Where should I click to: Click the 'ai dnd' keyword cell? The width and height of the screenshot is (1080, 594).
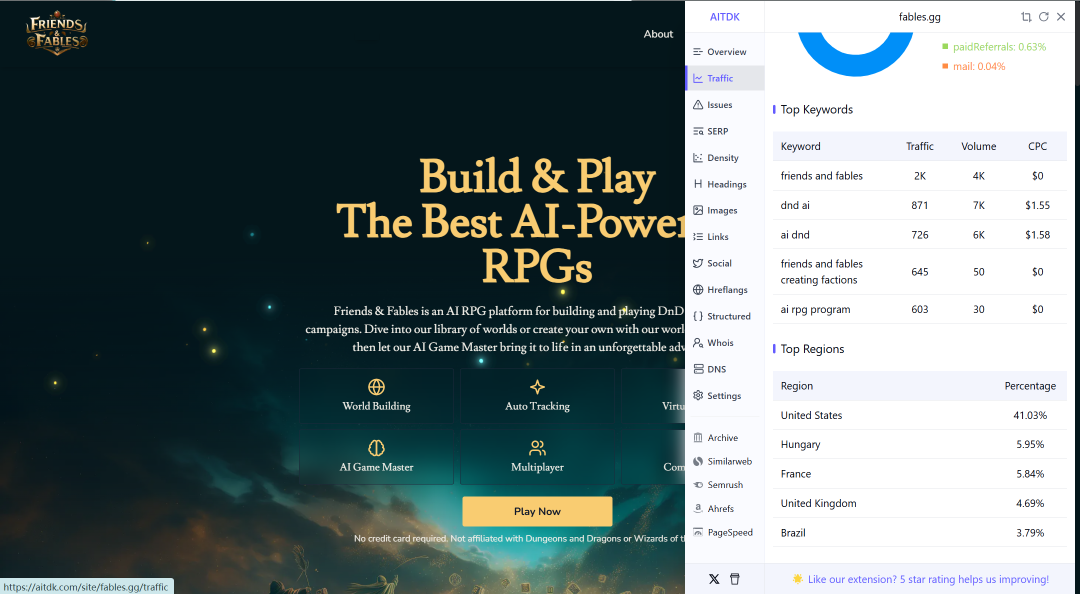795,235
